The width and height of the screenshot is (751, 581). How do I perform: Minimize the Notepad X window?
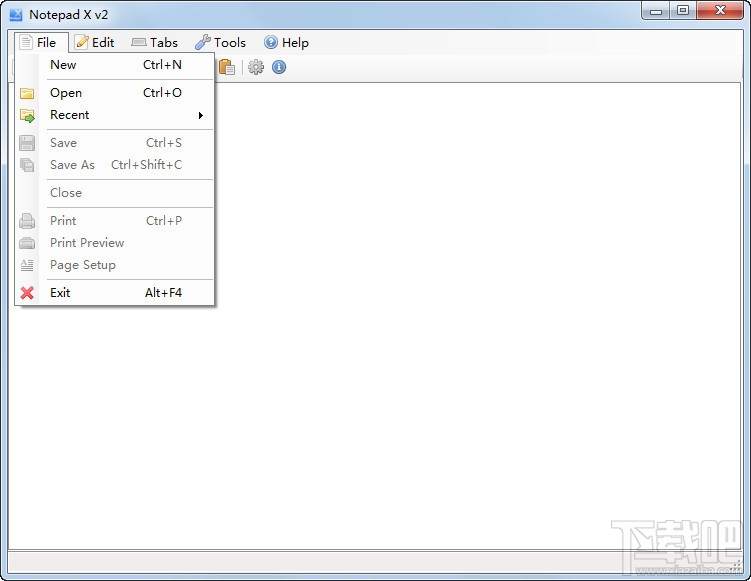click(x=655, y=11)
